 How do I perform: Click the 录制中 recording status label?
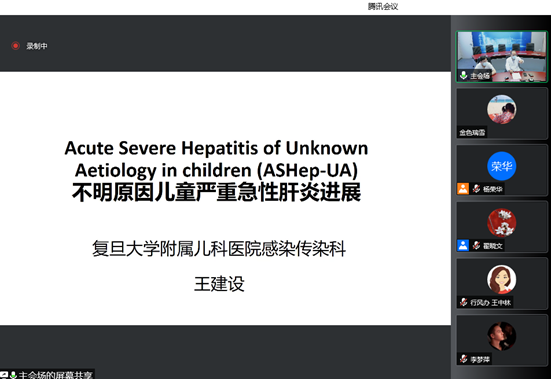point(37,46)
